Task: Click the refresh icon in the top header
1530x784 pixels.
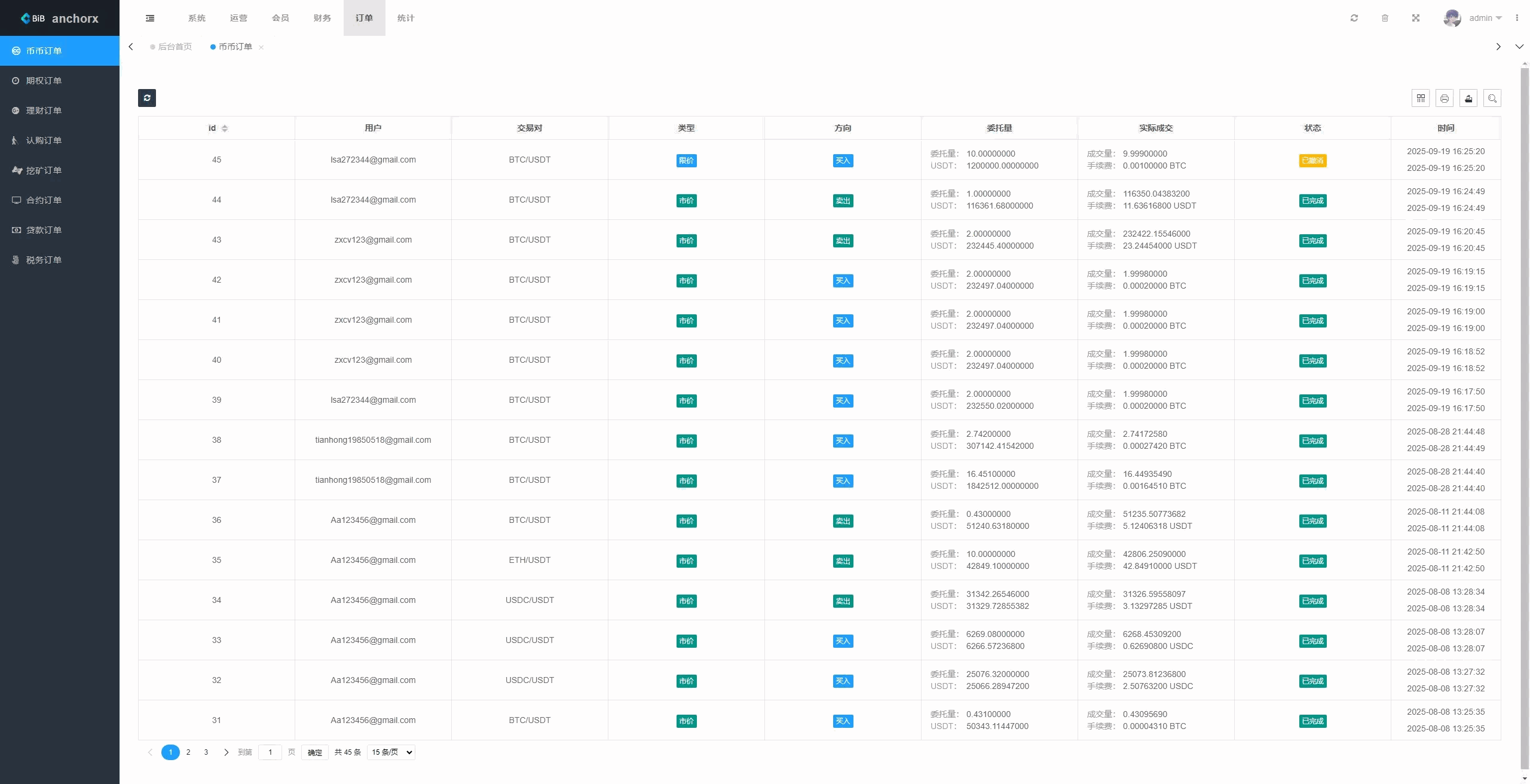Action: point(1354,18)
